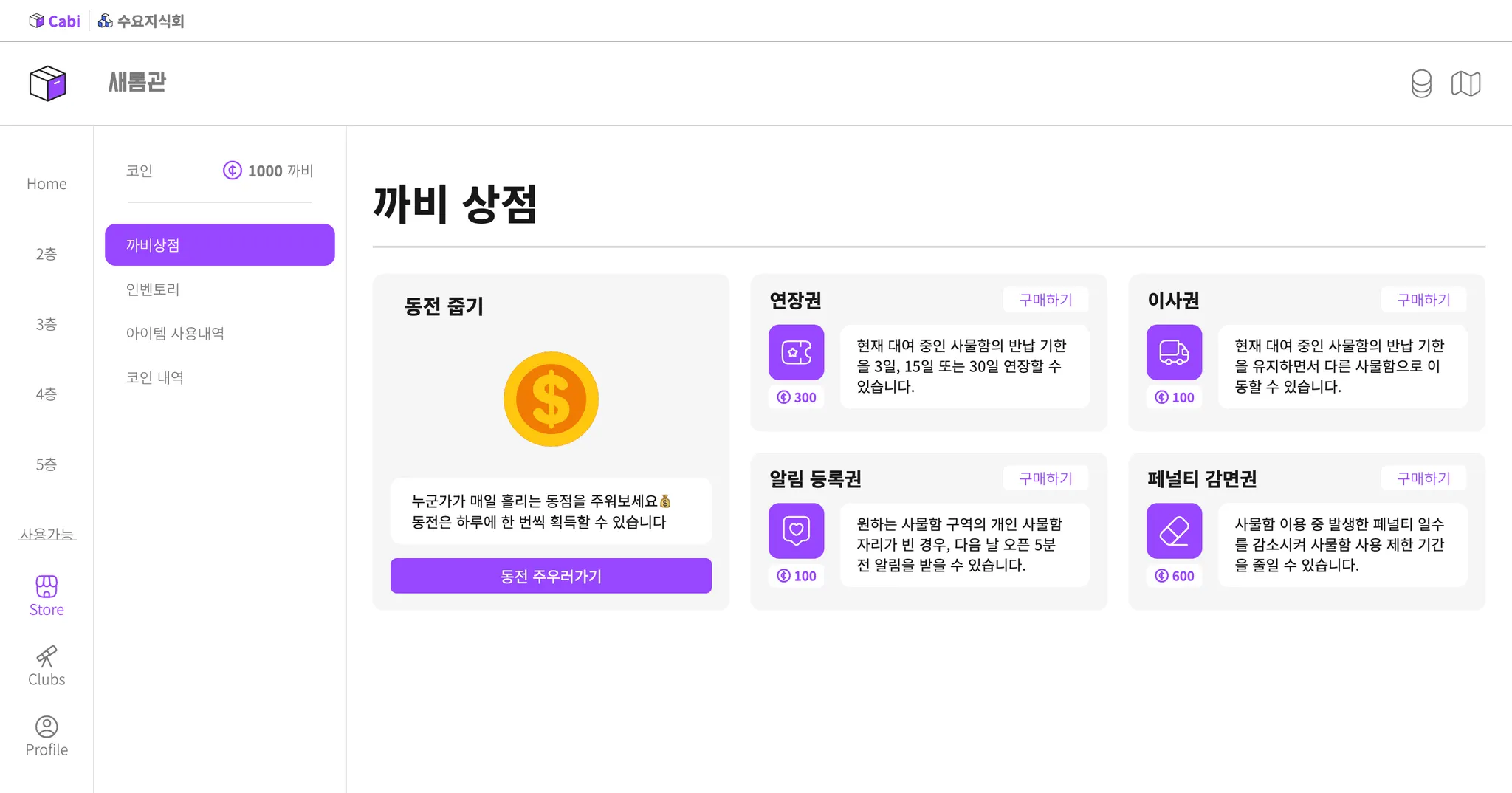Open 아이템 사용내역 menu item
Viewport: 1512px width, 793px height.
pos(175,334)
